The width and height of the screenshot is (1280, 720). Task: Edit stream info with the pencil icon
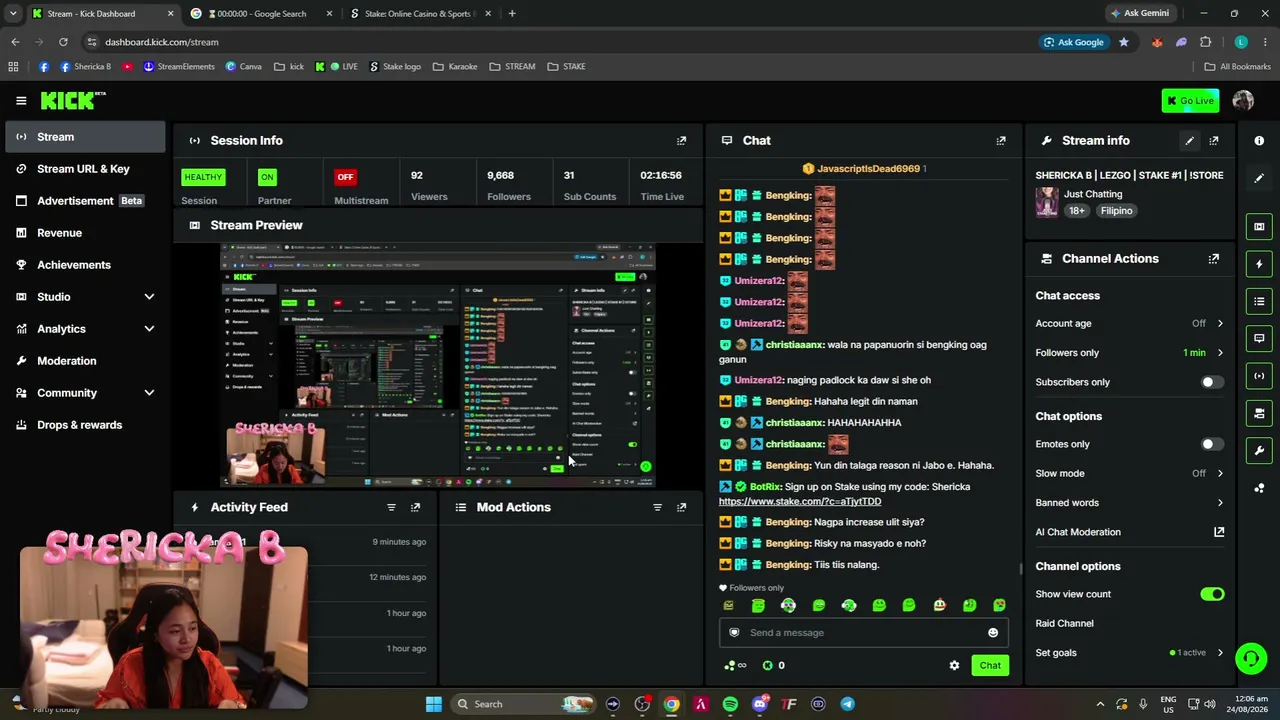click(x=1189, y=141)
